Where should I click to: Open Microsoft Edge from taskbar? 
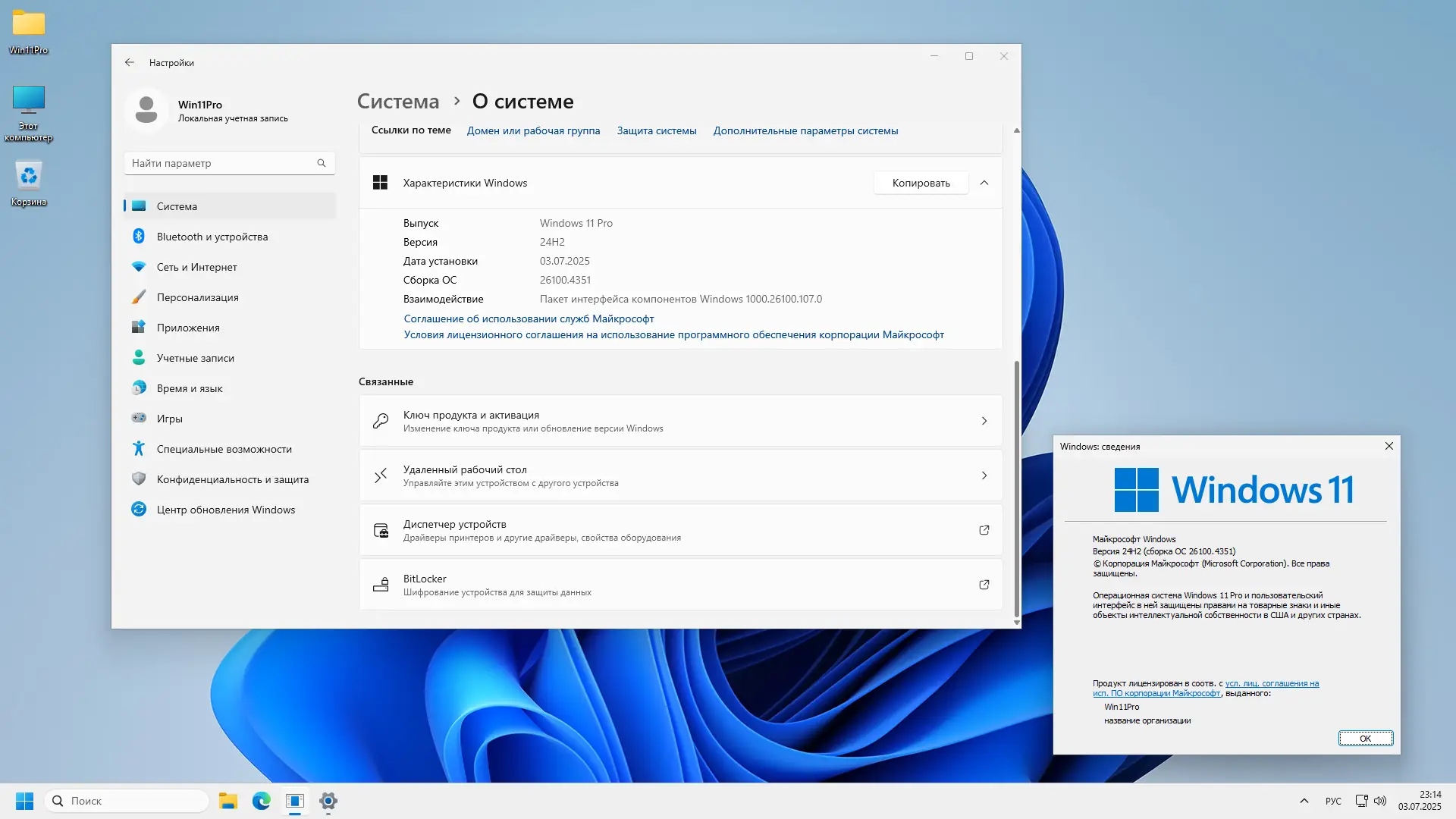point(262,801)
